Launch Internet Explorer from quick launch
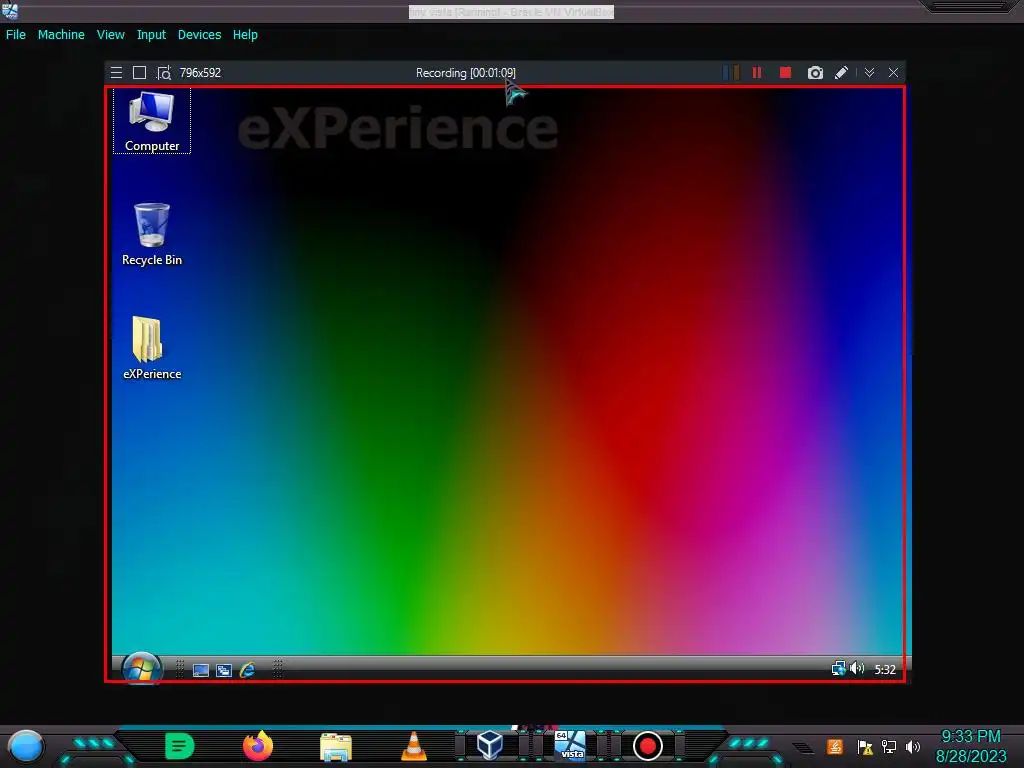The height and width of the screenshot is (768, 1024). 247,670
